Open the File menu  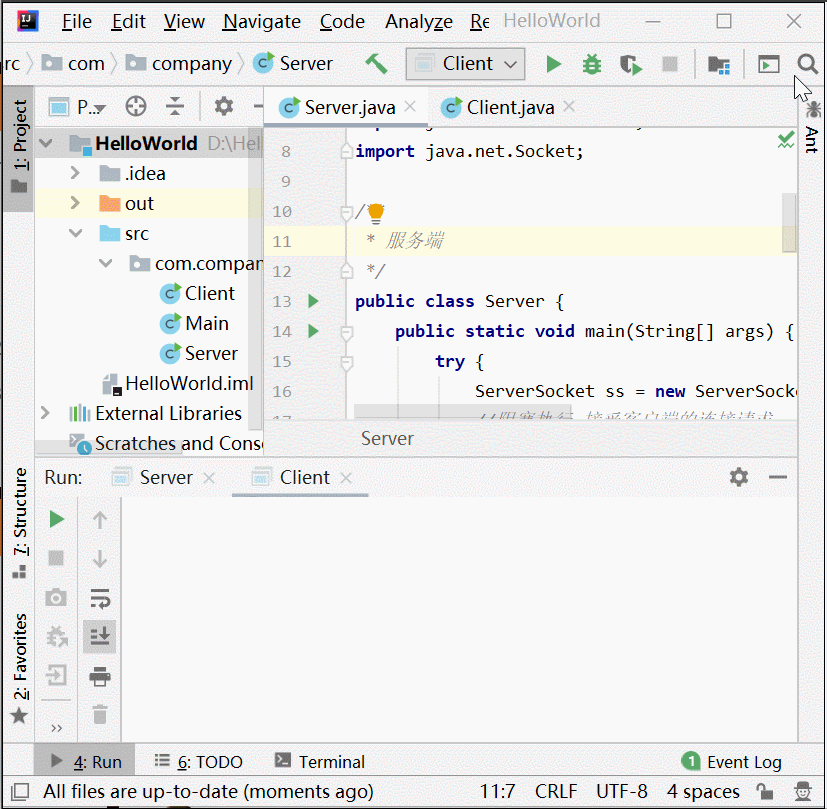point(76,22)
